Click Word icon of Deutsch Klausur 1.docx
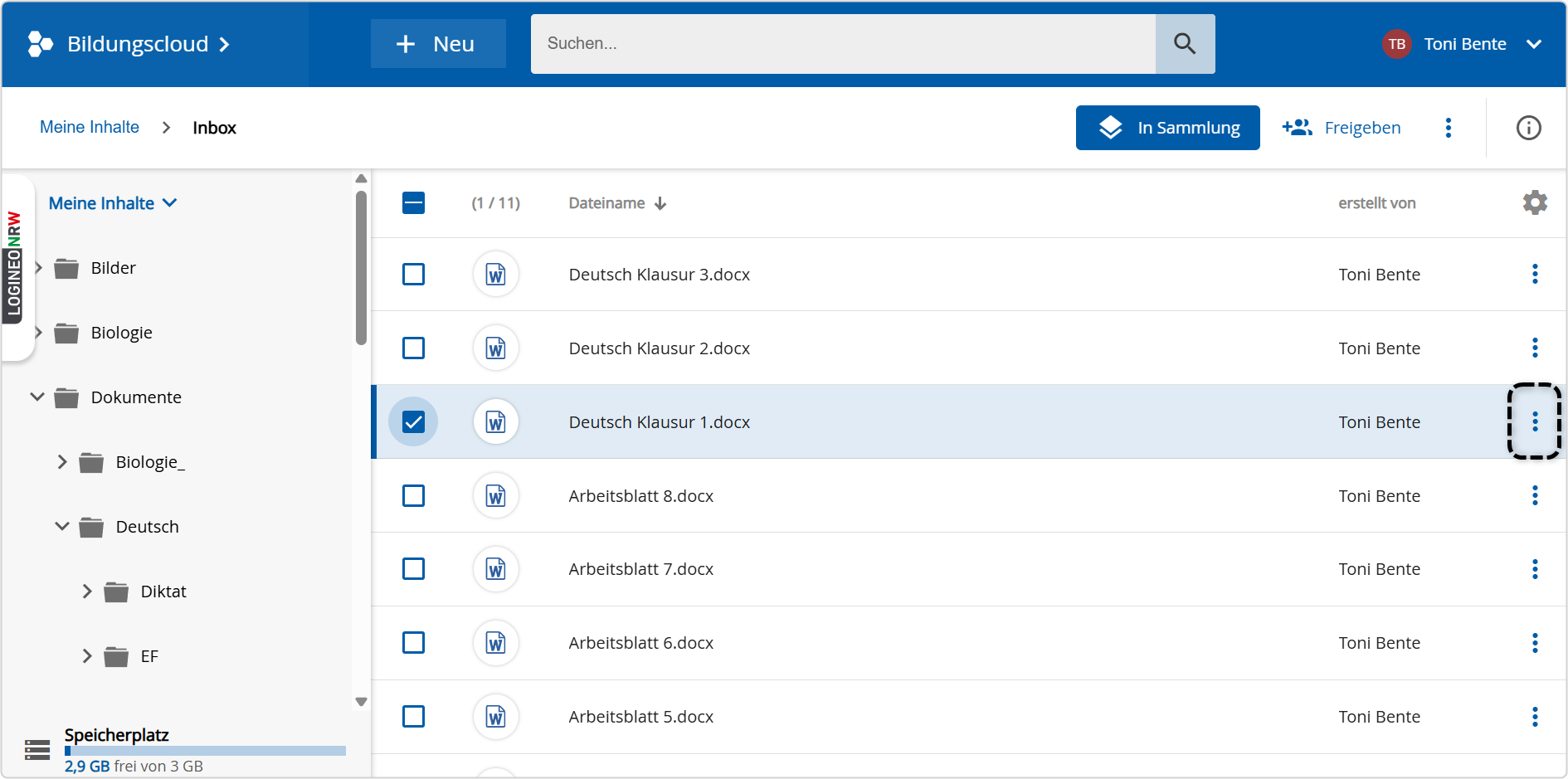This screenshot has height=779, width=1568. click(496, 421)
